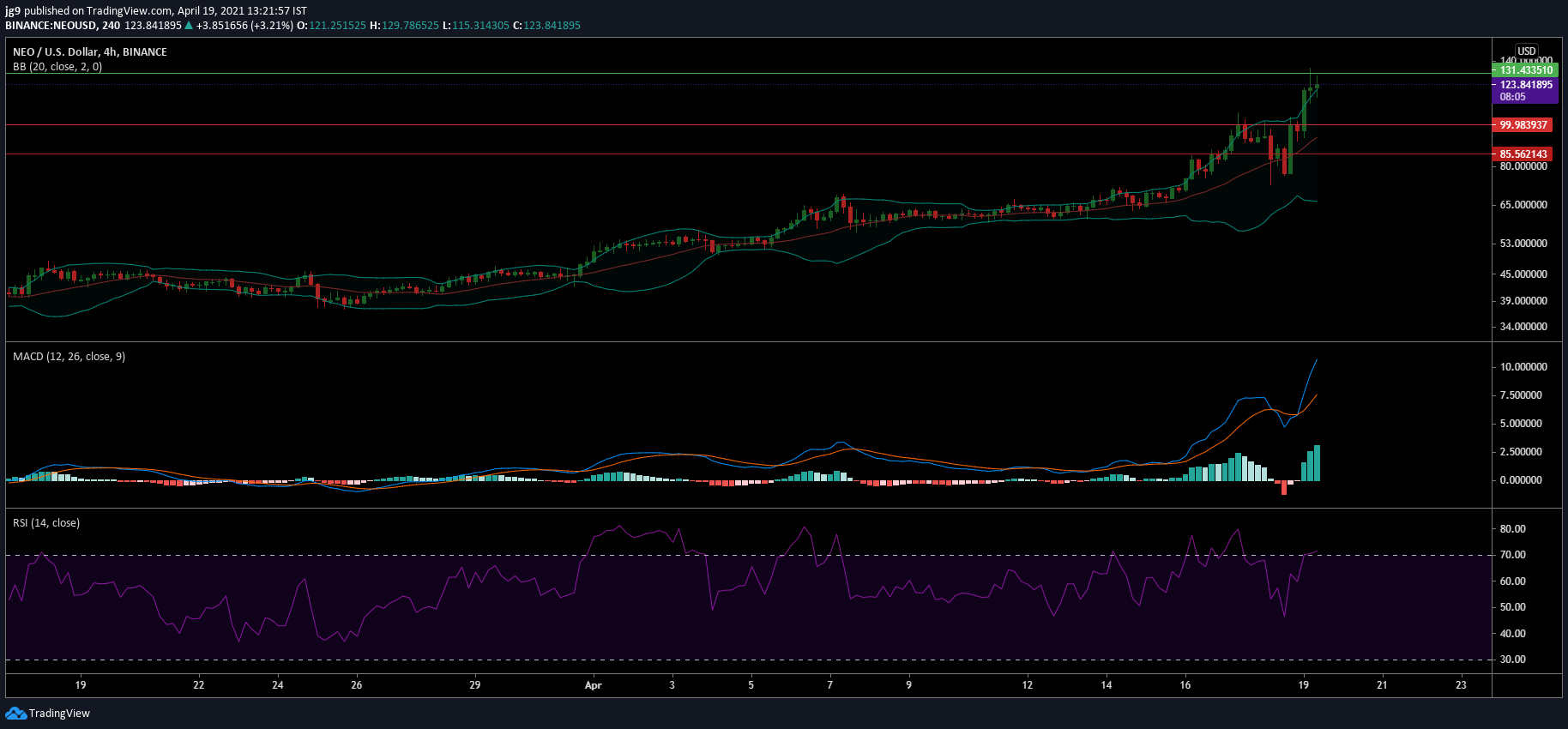Click the Apr label on time axis
1568x729 pixels.
pos(593,685)
